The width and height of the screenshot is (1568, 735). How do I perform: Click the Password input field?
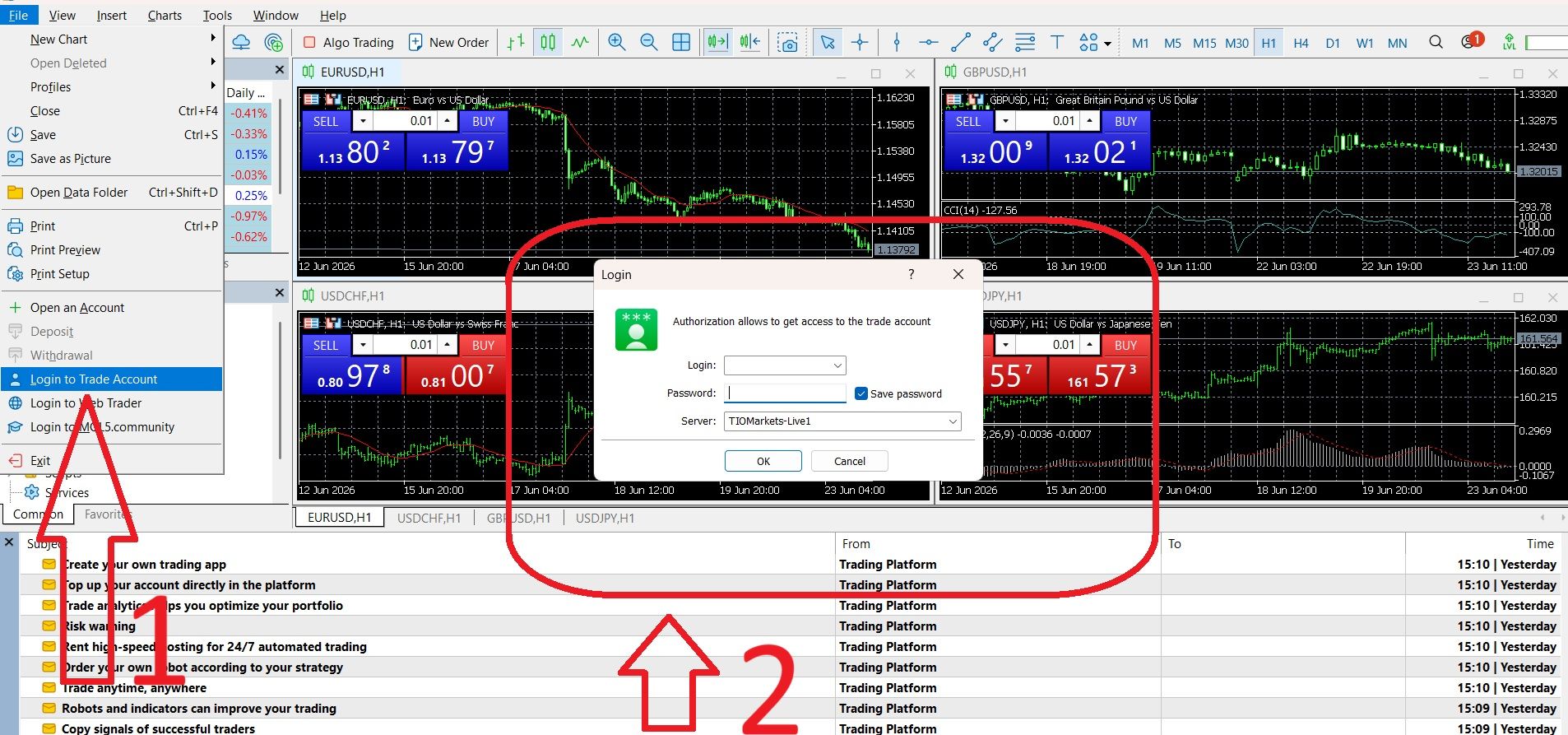(x=785, y=393)
